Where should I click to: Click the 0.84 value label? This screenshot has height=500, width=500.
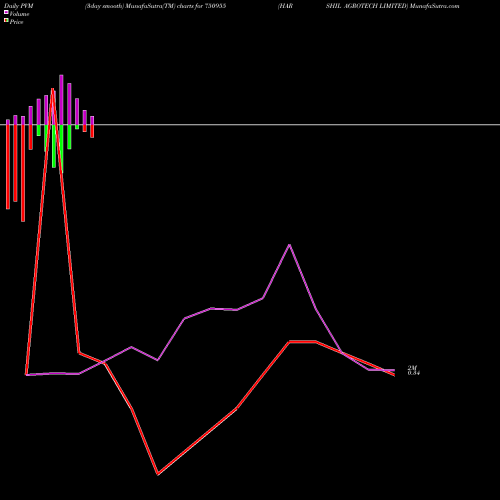(x=413, y=373)
